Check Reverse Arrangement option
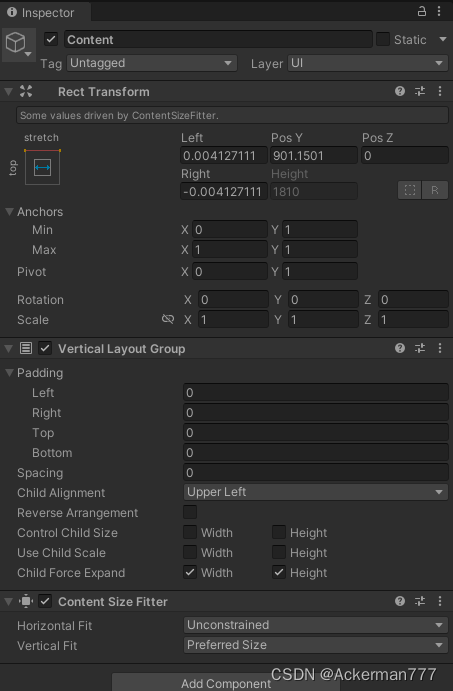 coord(190,512)
